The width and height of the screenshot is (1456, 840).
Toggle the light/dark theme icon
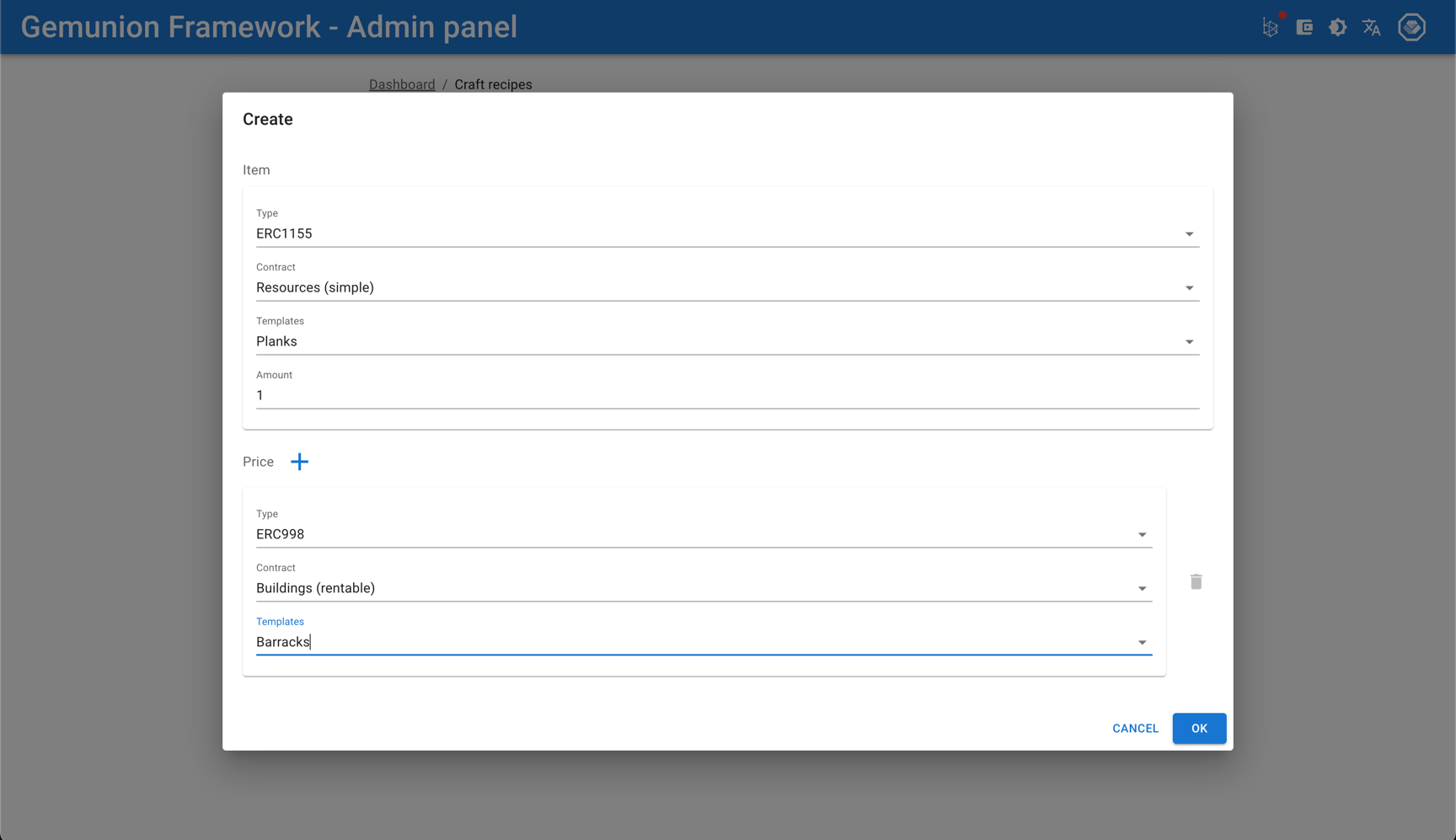point(1338,28)
